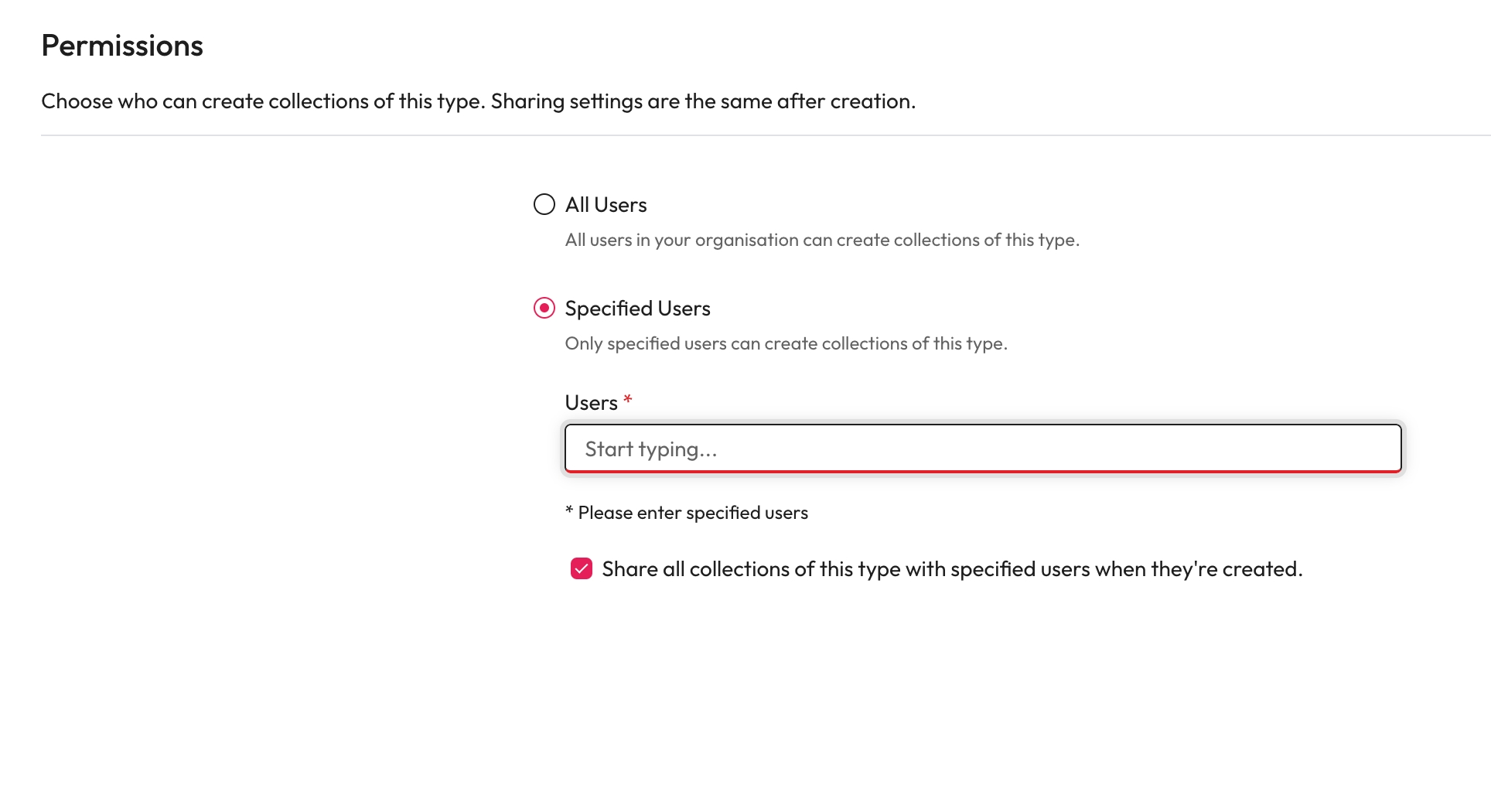Image resolution: width=1491 pixels, height=812 pixels.
Task: Uncheck the share all collections checkbox
Action: point(582,569)
